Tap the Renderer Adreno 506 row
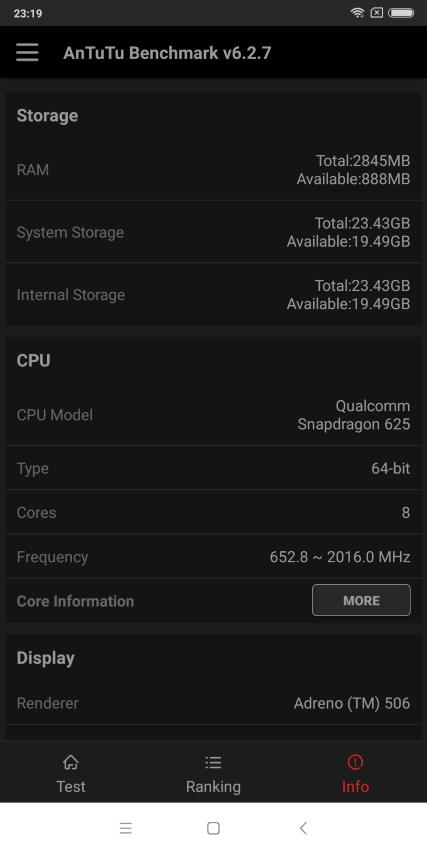 214,703
